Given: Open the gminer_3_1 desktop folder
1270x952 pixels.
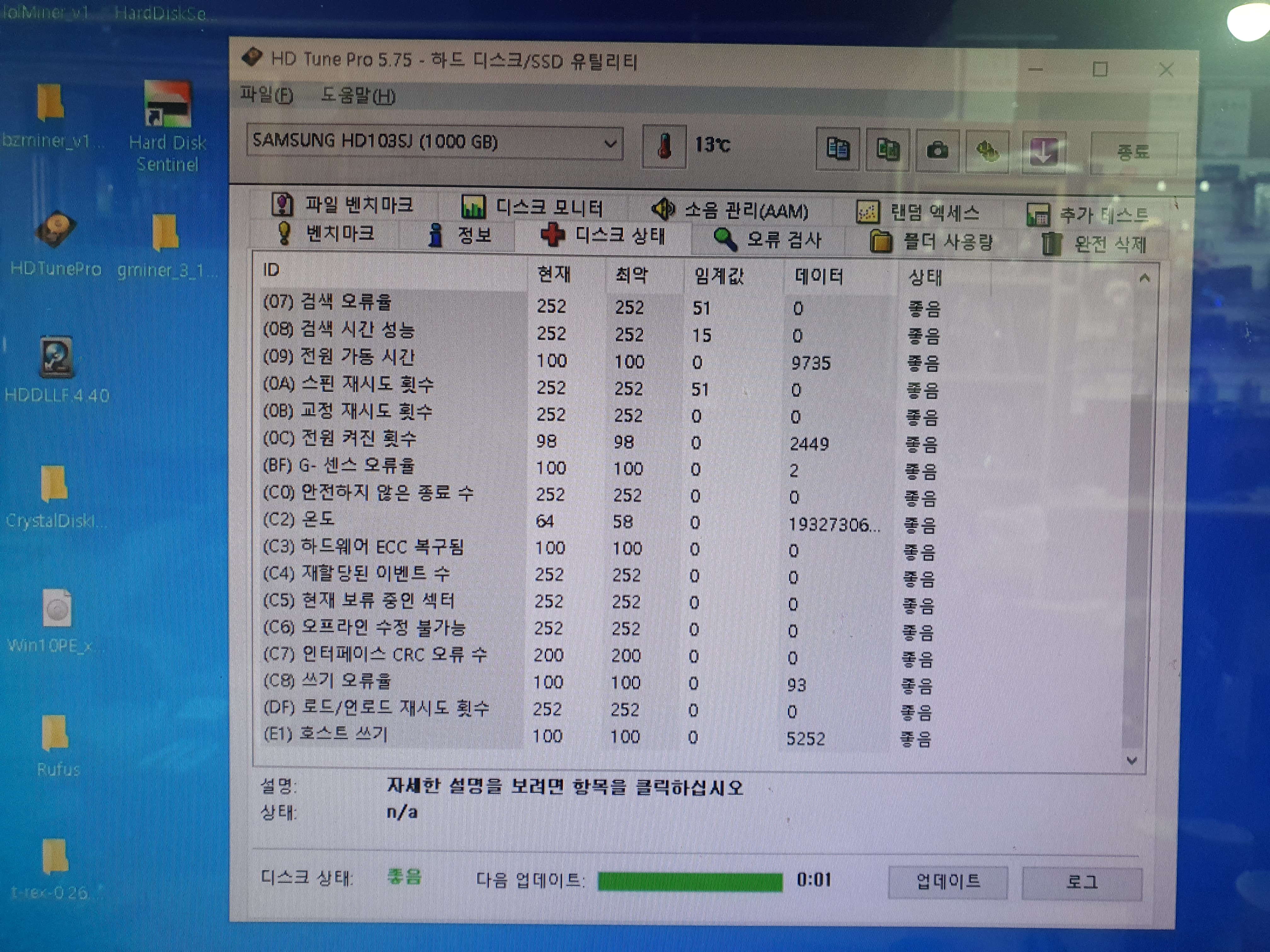Looking at the screenshot, I should click(167, 247).
